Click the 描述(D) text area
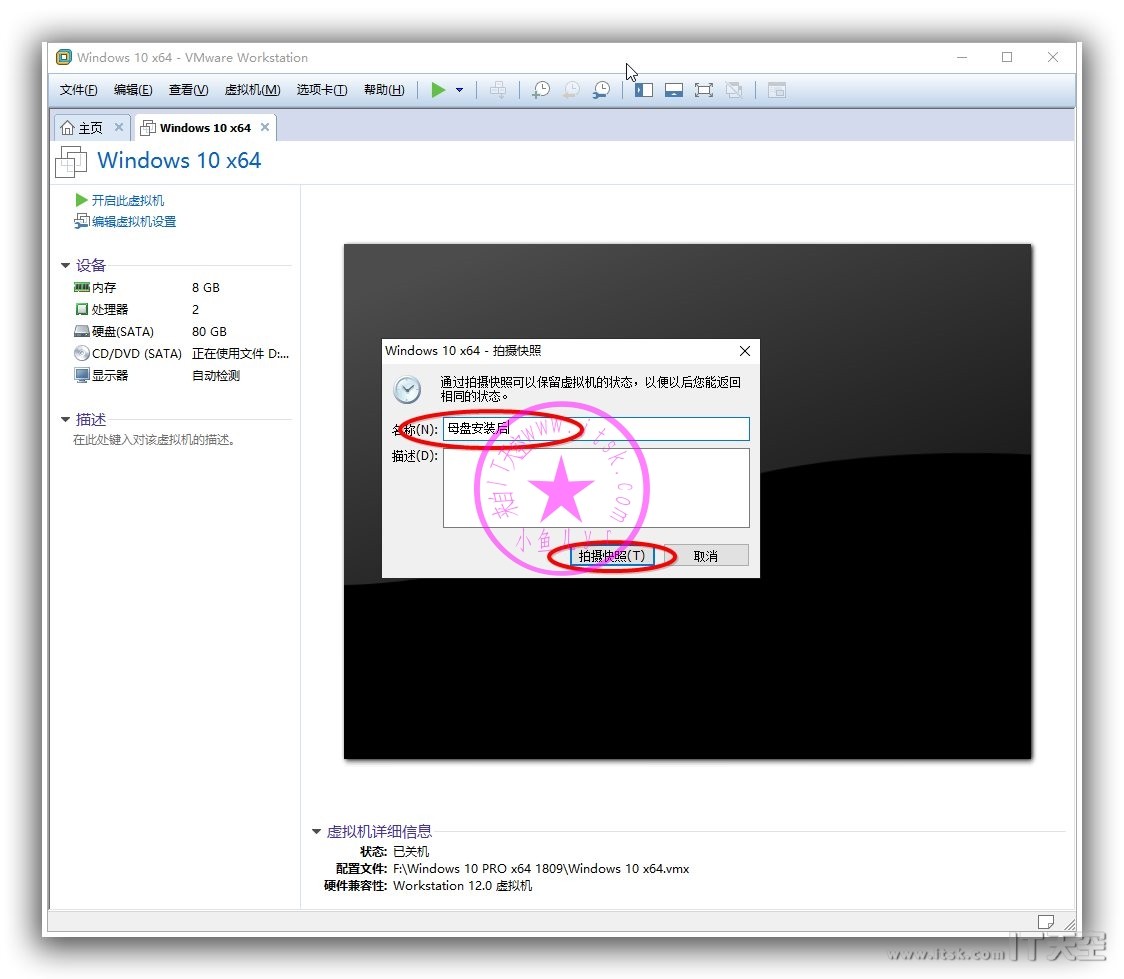This screenshot has width=1124, height=979. click(x=596, y=488)
